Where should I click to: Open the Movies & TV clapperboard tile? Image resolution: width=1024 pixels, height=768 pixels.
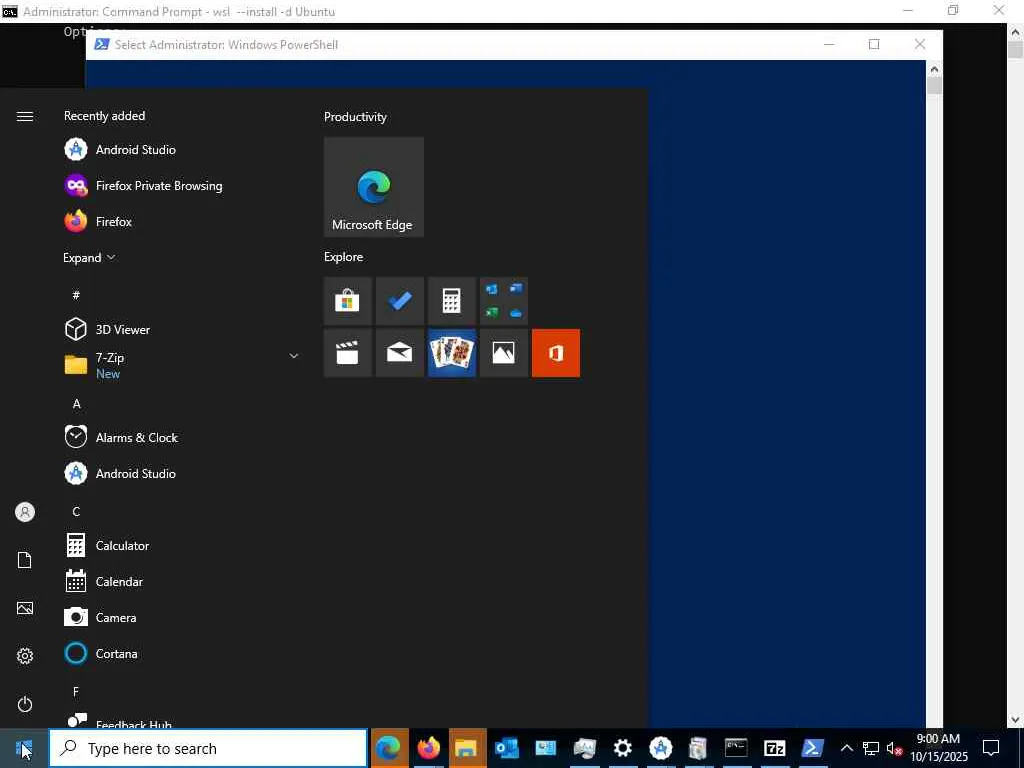(x=347, y=353)
